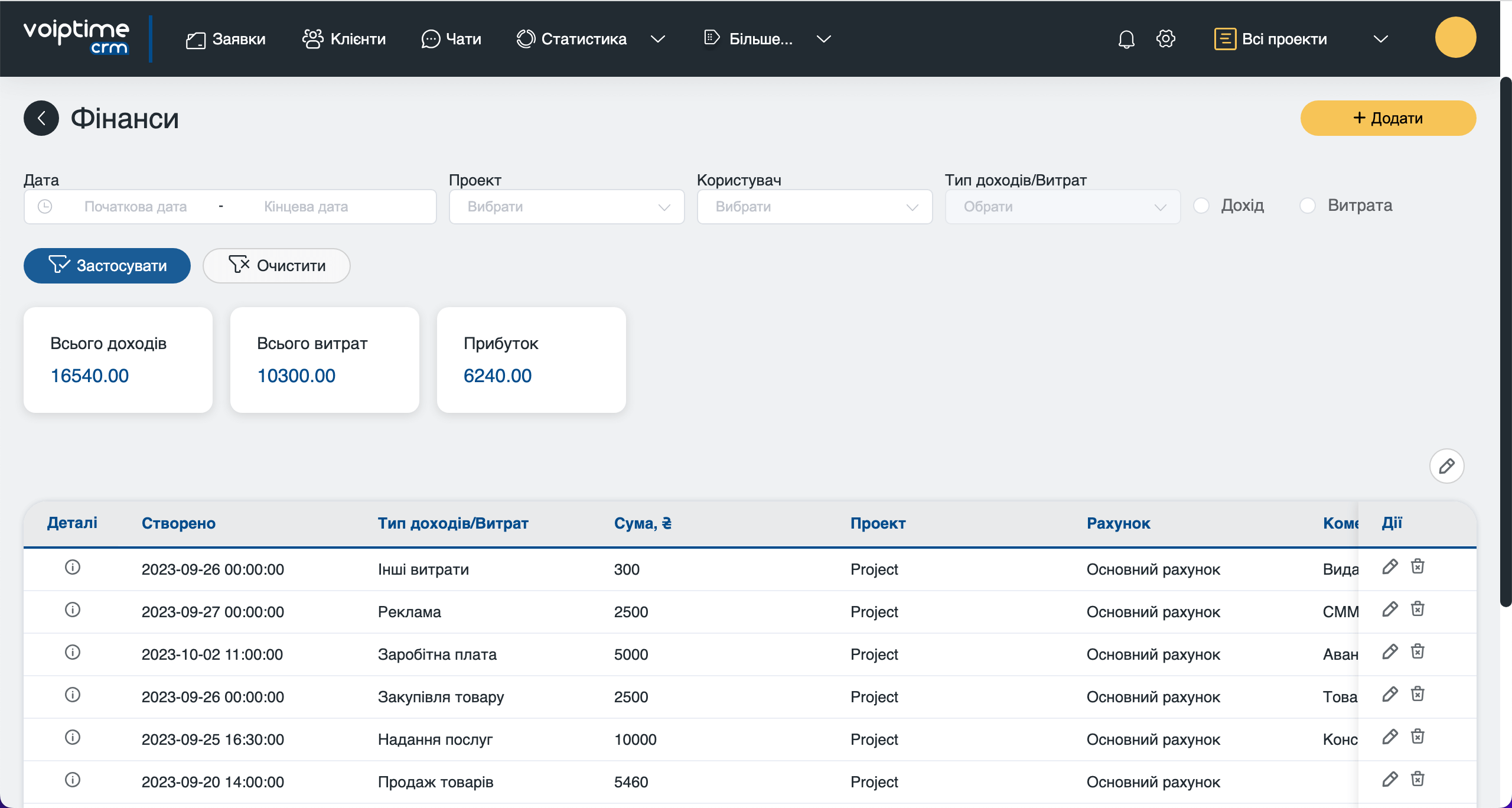
Task: Open the user avatar circle
Action: click(x=1455, y=37)
